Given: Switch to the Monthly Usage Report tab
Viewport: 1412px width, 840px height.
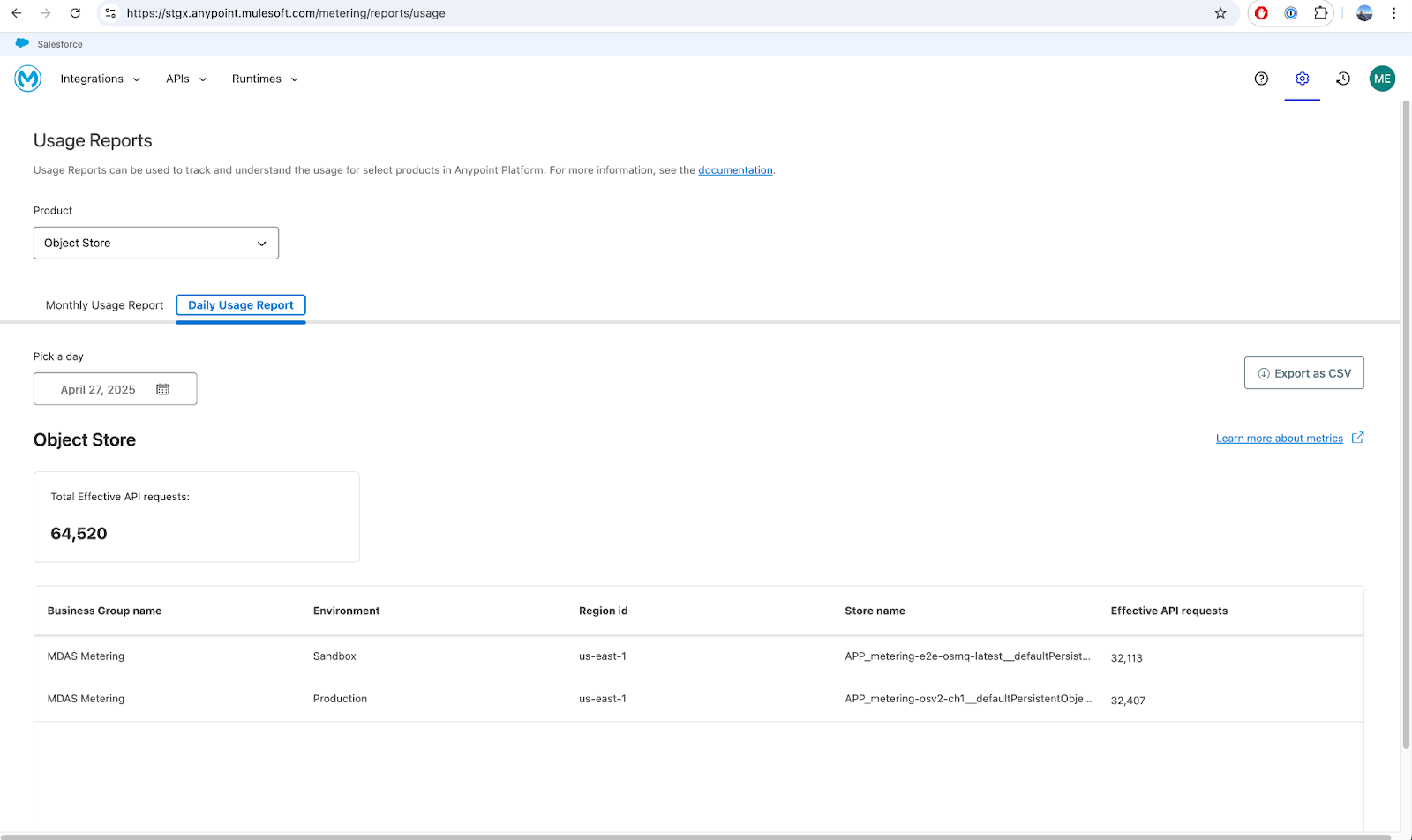Looking at the screenshot, I should pyautogui.click(x=103, y=304).
